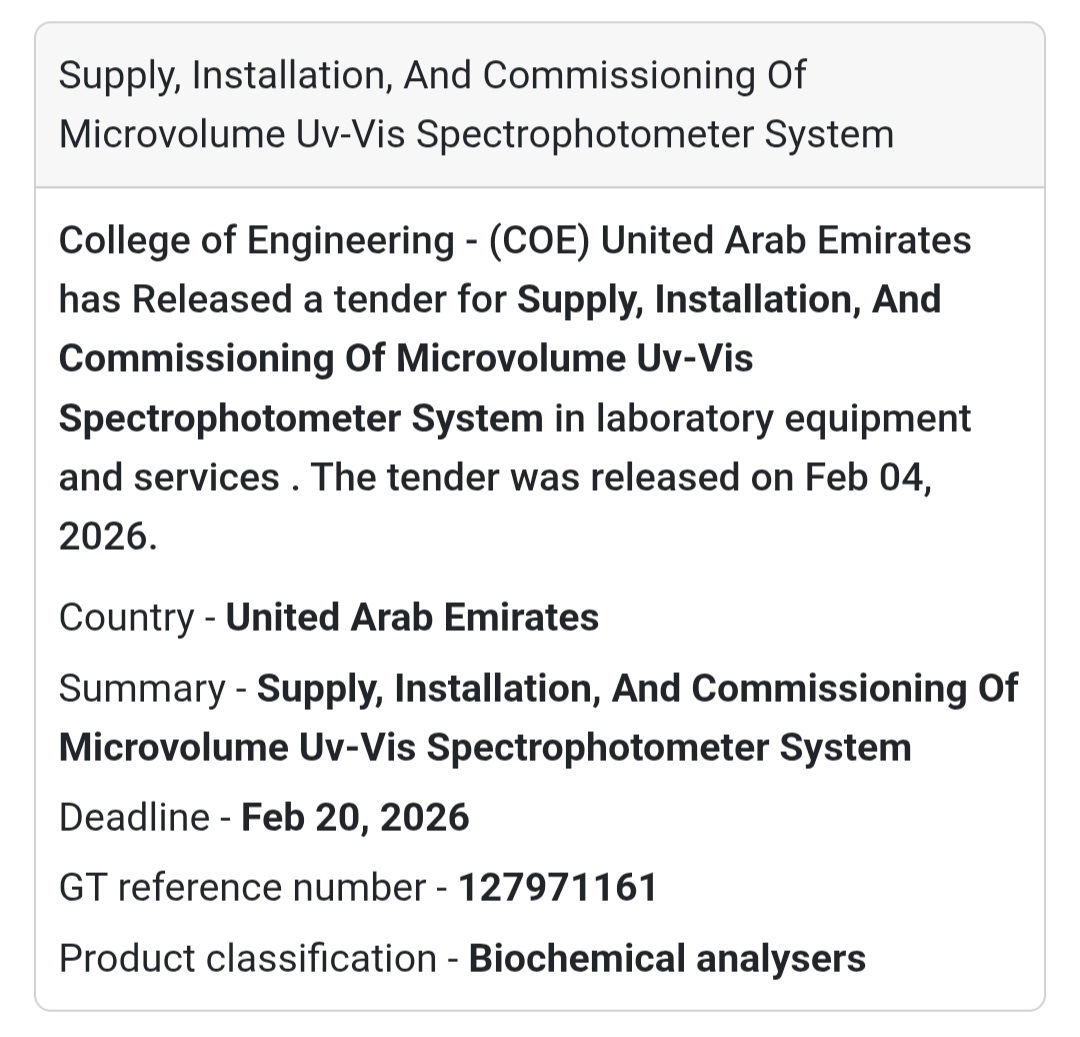Screen dimensions: 1080x1037
Task: Click the "Summary" field label
Action: (x=143, y=688)
